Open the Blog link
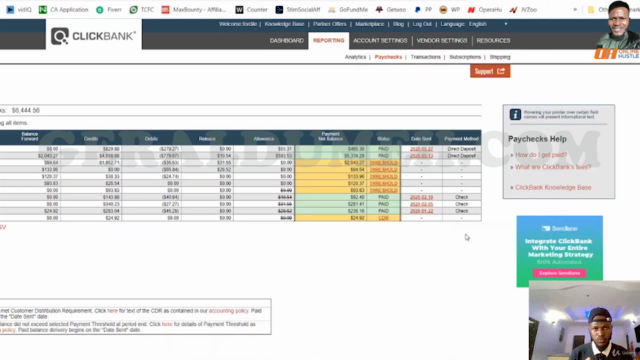The height and width of the screenshot is (360, 640). (x=398, y=24)
